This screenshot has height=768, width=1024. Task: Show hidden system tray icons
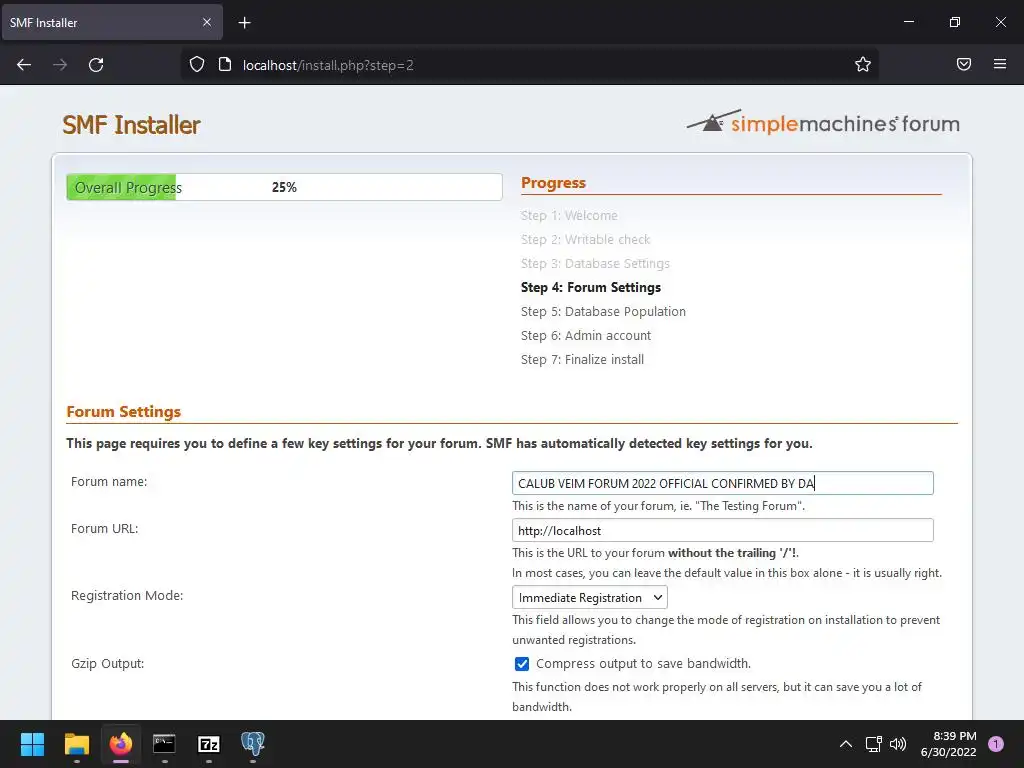[x=846, y=744]
